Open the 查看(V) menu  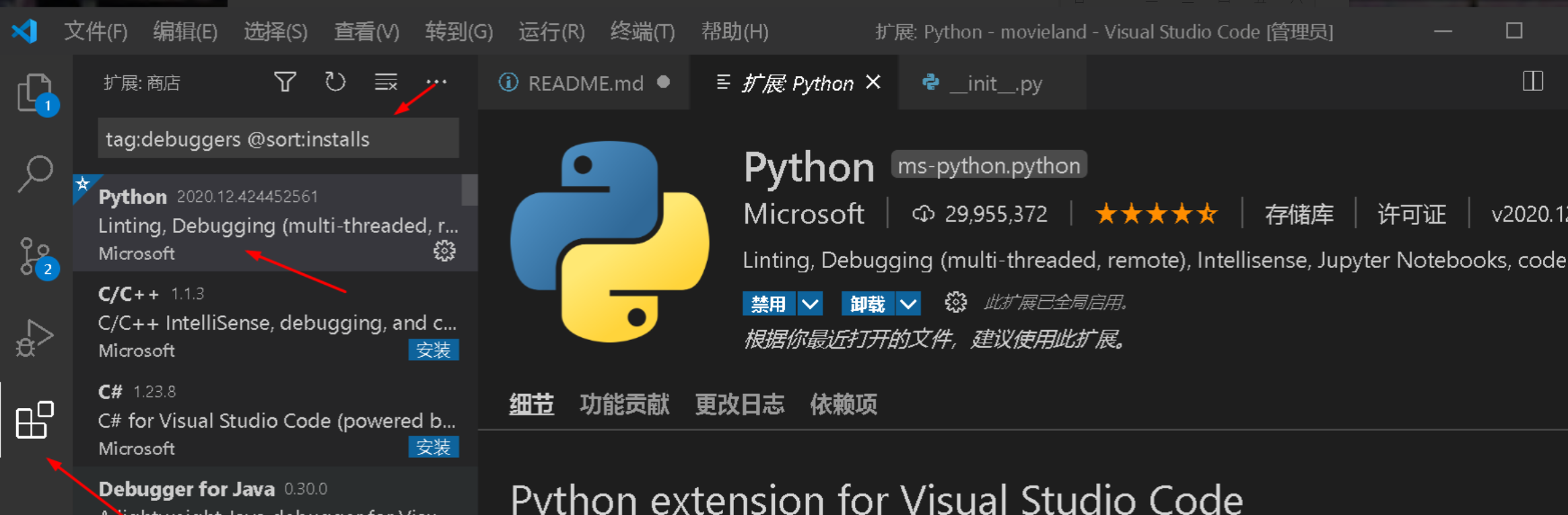(x=367, y=32)
